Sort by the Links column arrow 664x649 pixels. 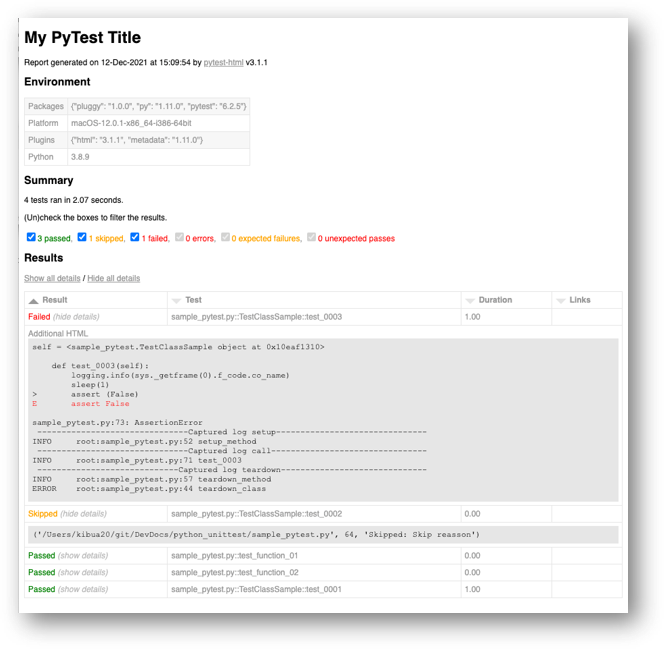click(x=561, y=301)
